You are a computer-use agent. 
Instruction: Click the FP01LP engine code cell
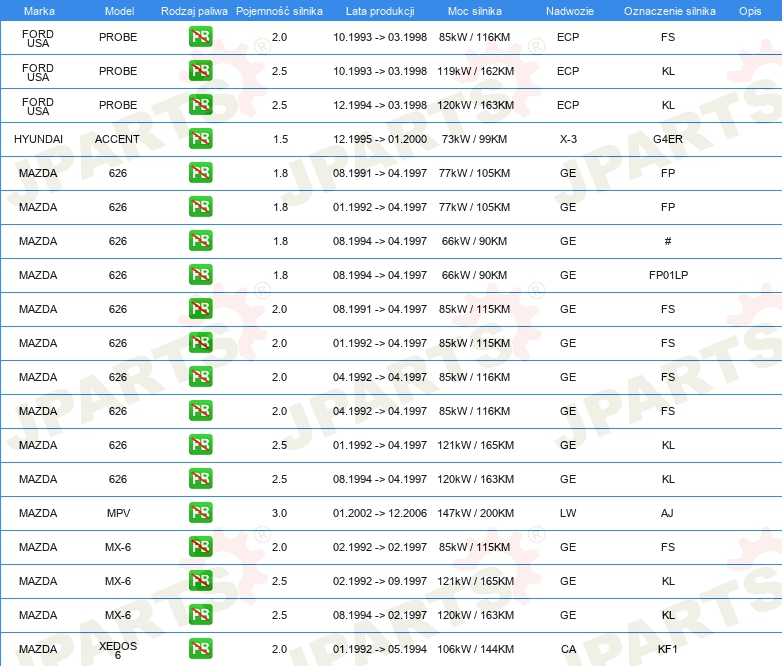(668, 275)
